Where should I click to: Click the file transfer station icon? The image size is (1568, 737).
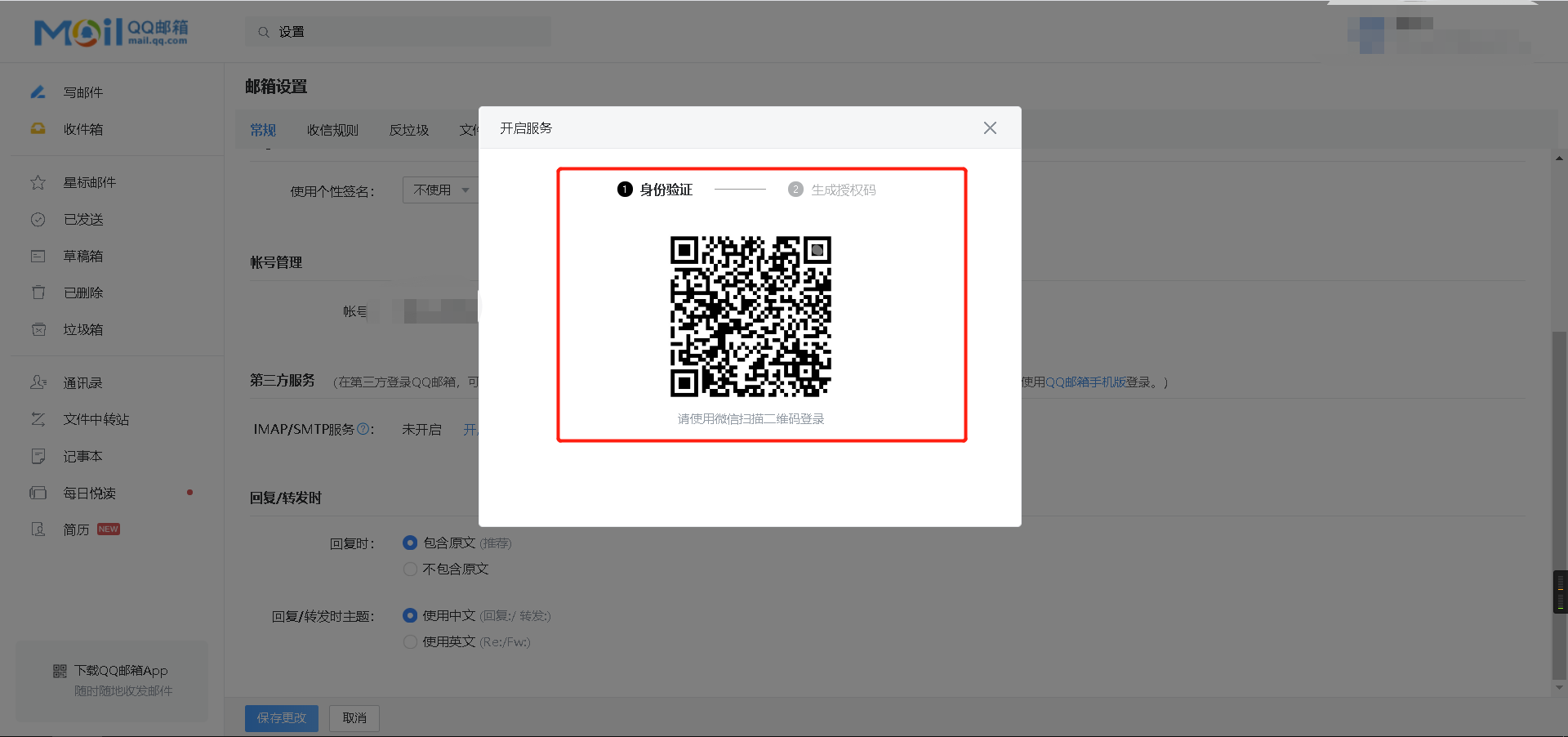(x=38, y=419)
